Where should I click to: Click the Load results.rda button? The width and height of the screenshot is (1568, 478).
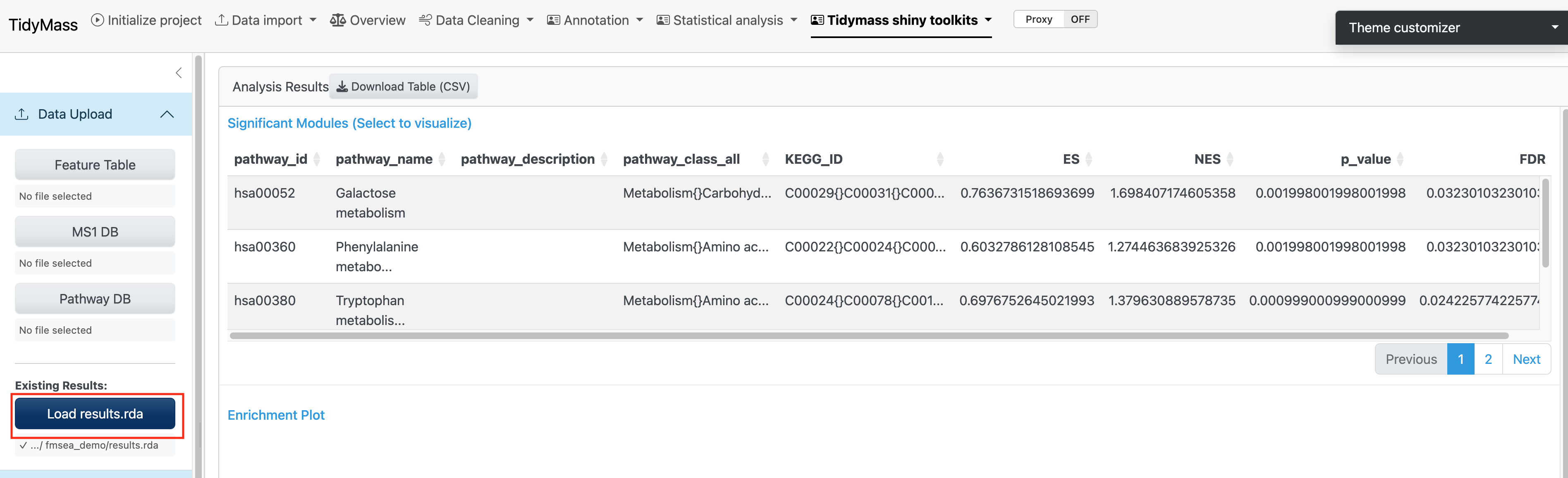pyautogui.click(x=95, y=414)
